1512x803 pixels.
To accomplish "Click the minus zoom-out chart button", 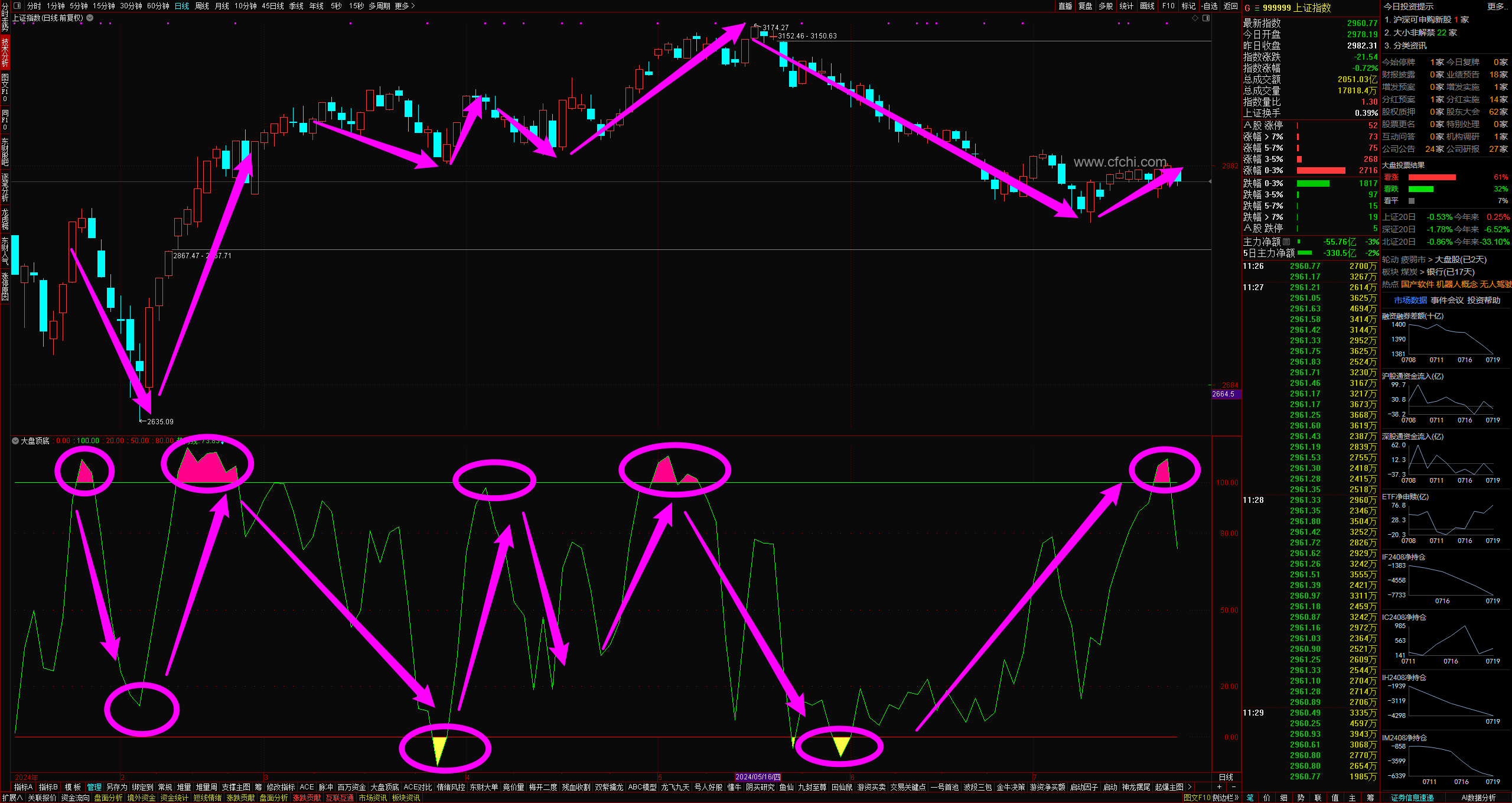I will (1233, 787).
